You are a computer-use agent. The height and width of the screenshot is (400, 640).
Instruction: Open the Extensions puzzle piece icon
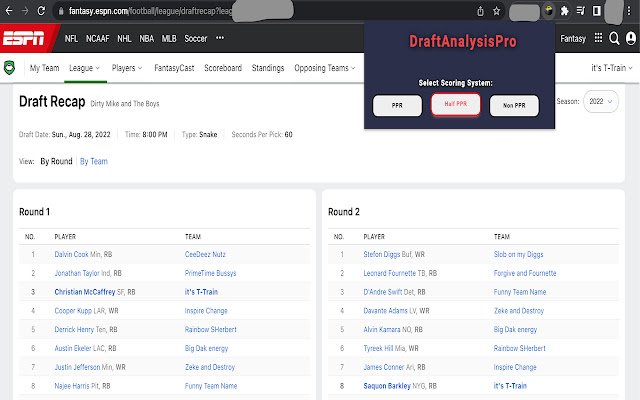click(564, 11)
